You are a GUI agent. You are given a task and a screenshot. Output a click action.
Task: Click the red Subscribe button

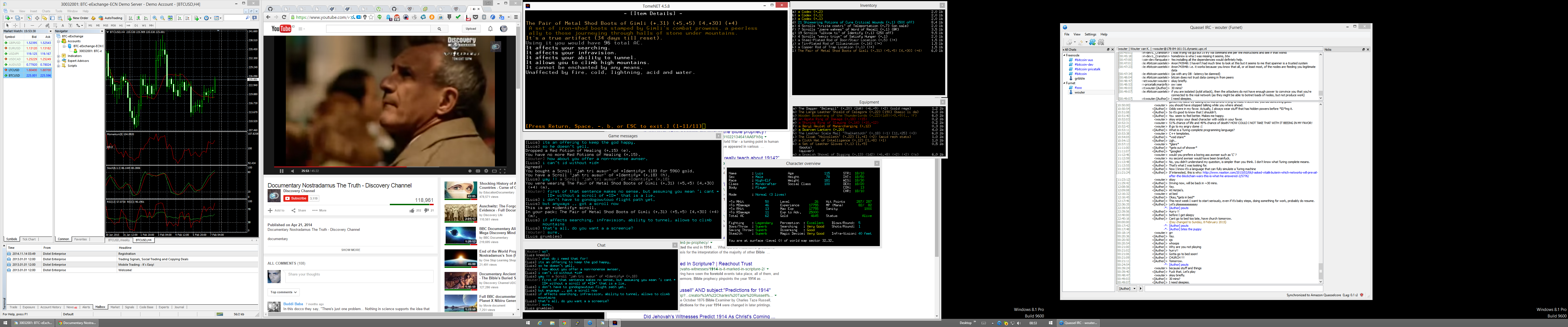coord(296,198)
